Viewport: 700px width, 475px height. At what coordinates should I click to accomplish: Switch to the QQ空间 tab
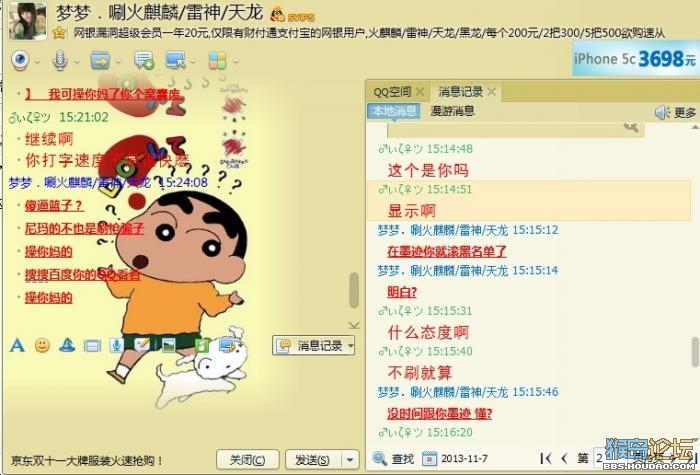pyautogui.click(x=392, y=92)
